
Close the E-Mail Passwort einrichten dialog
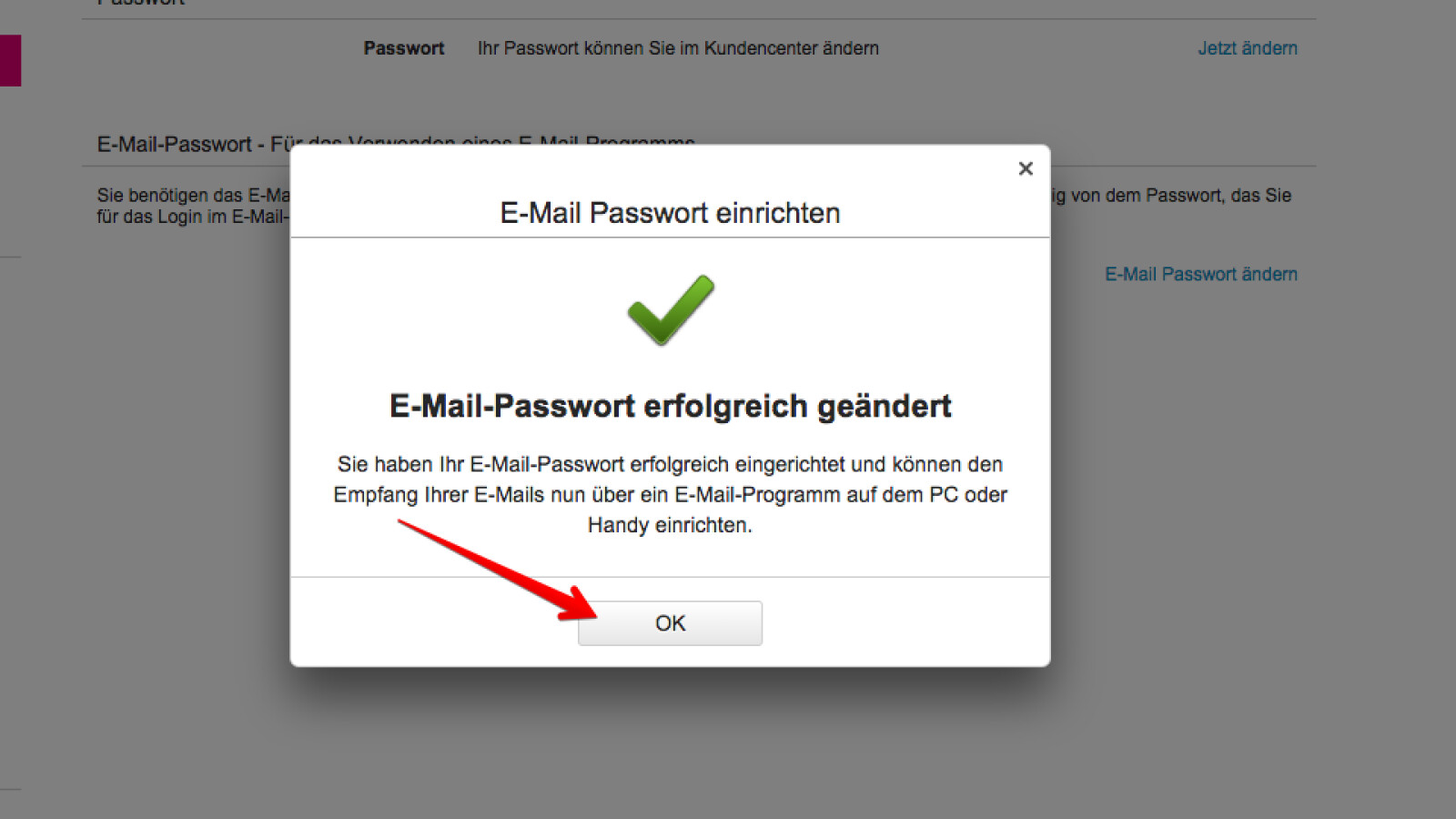pos(1026,168)
